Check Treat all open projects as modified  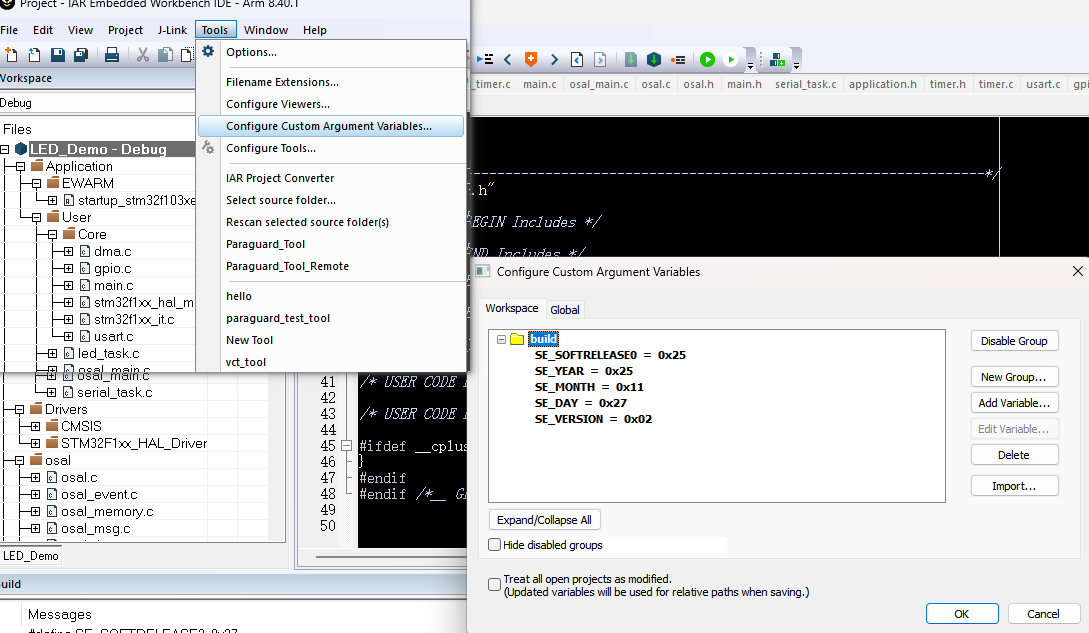[494, 584]
